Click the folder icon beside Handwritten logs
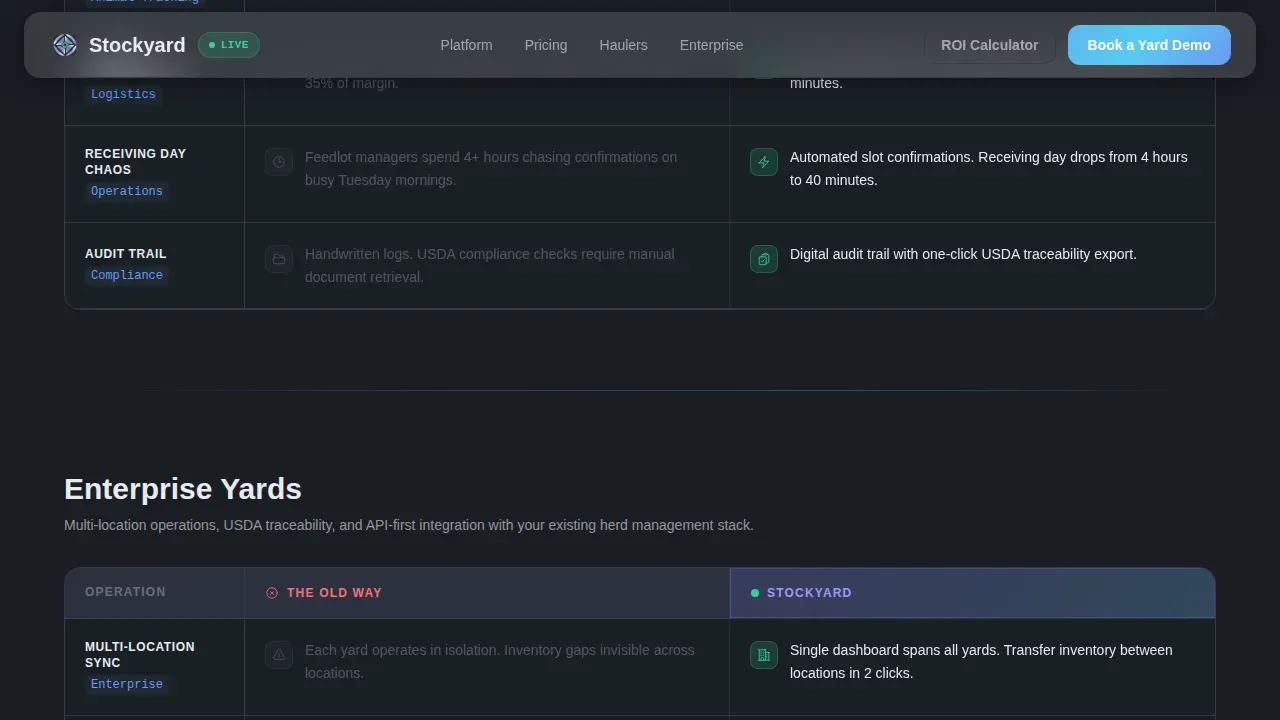The image size is (1280, 720). coord(279,259)
